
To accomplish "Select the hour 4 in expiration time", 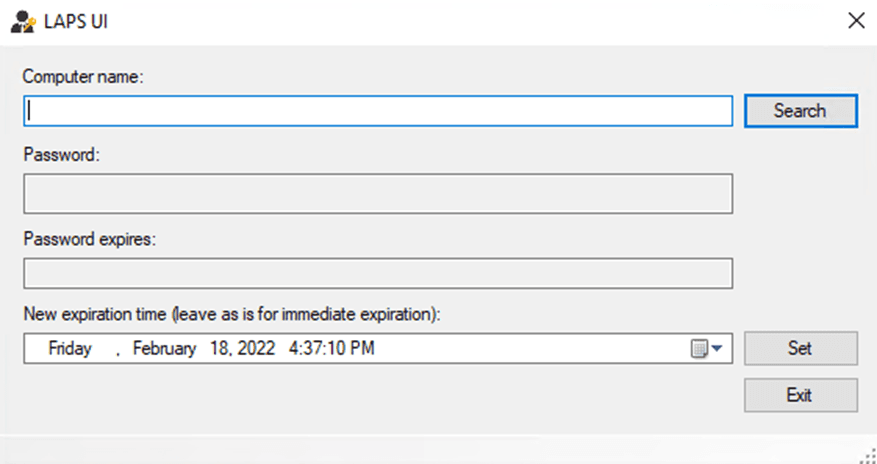I will pos(294,348).
